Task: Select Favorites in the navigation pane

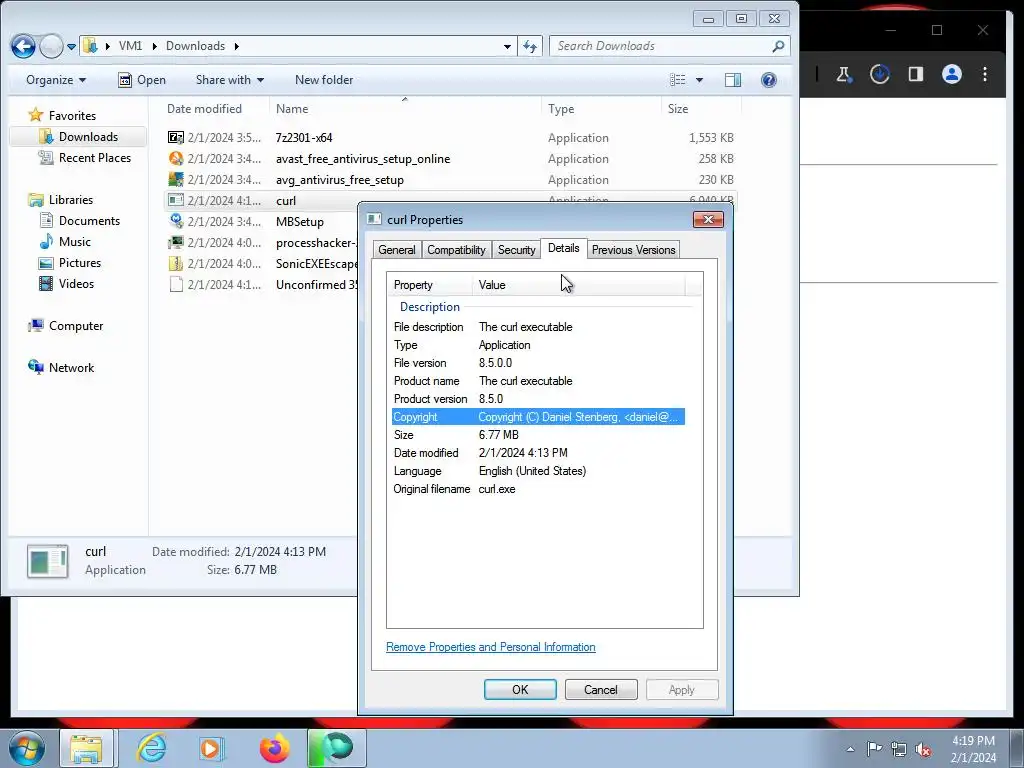Action: coord(72,116)
